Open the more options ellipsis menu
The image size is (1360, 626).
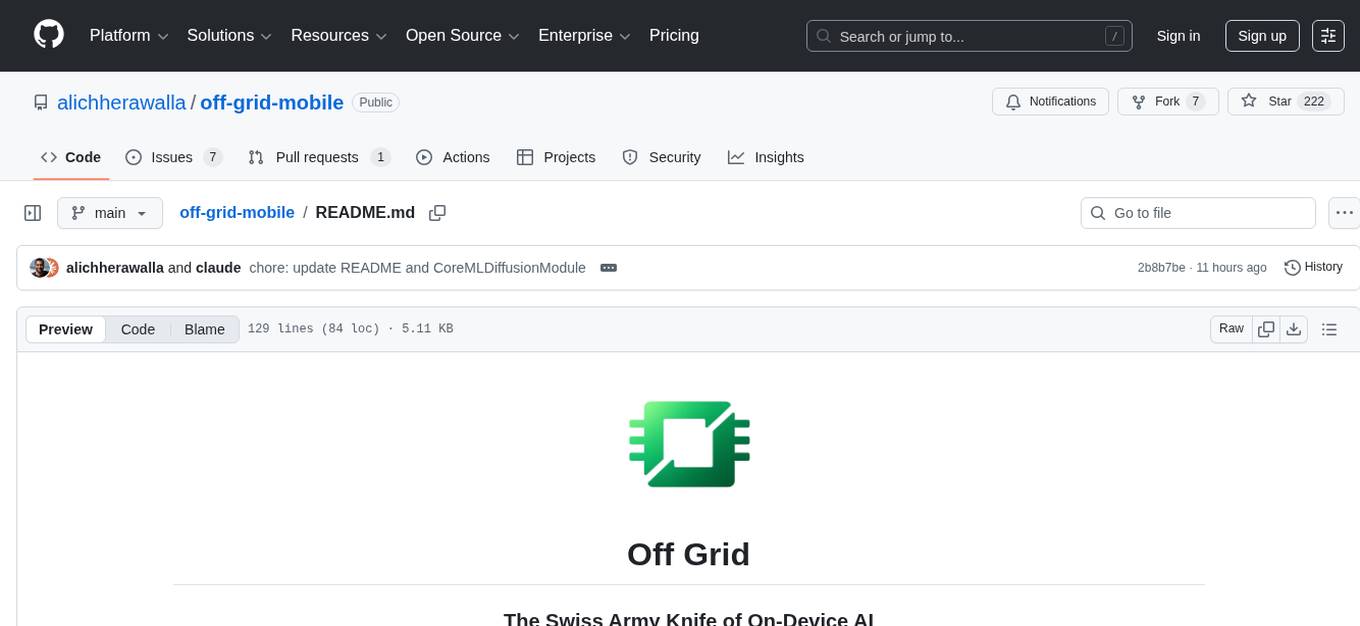pyautogui.click(x=1344, y=213)
